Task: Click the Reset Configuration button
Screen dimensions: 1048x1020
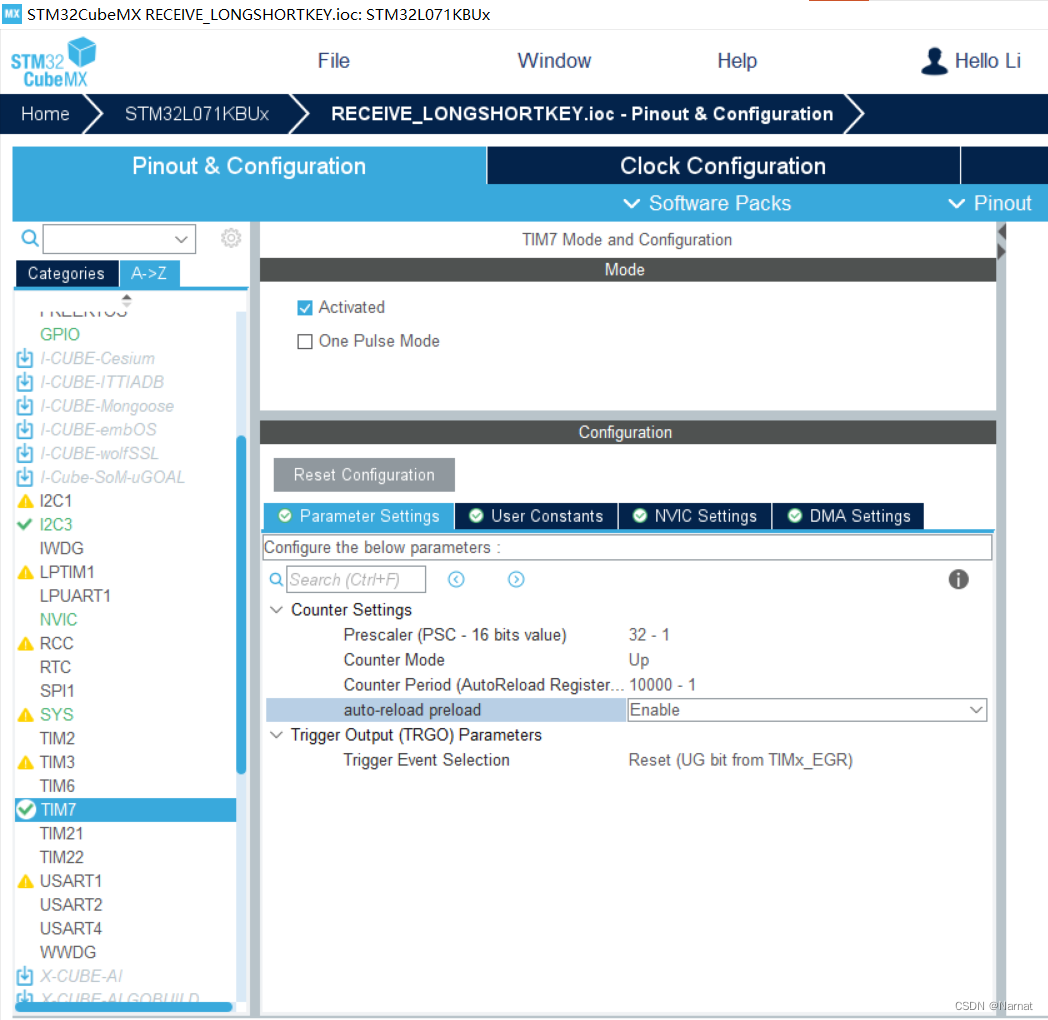Action: [x=364, y=475]
